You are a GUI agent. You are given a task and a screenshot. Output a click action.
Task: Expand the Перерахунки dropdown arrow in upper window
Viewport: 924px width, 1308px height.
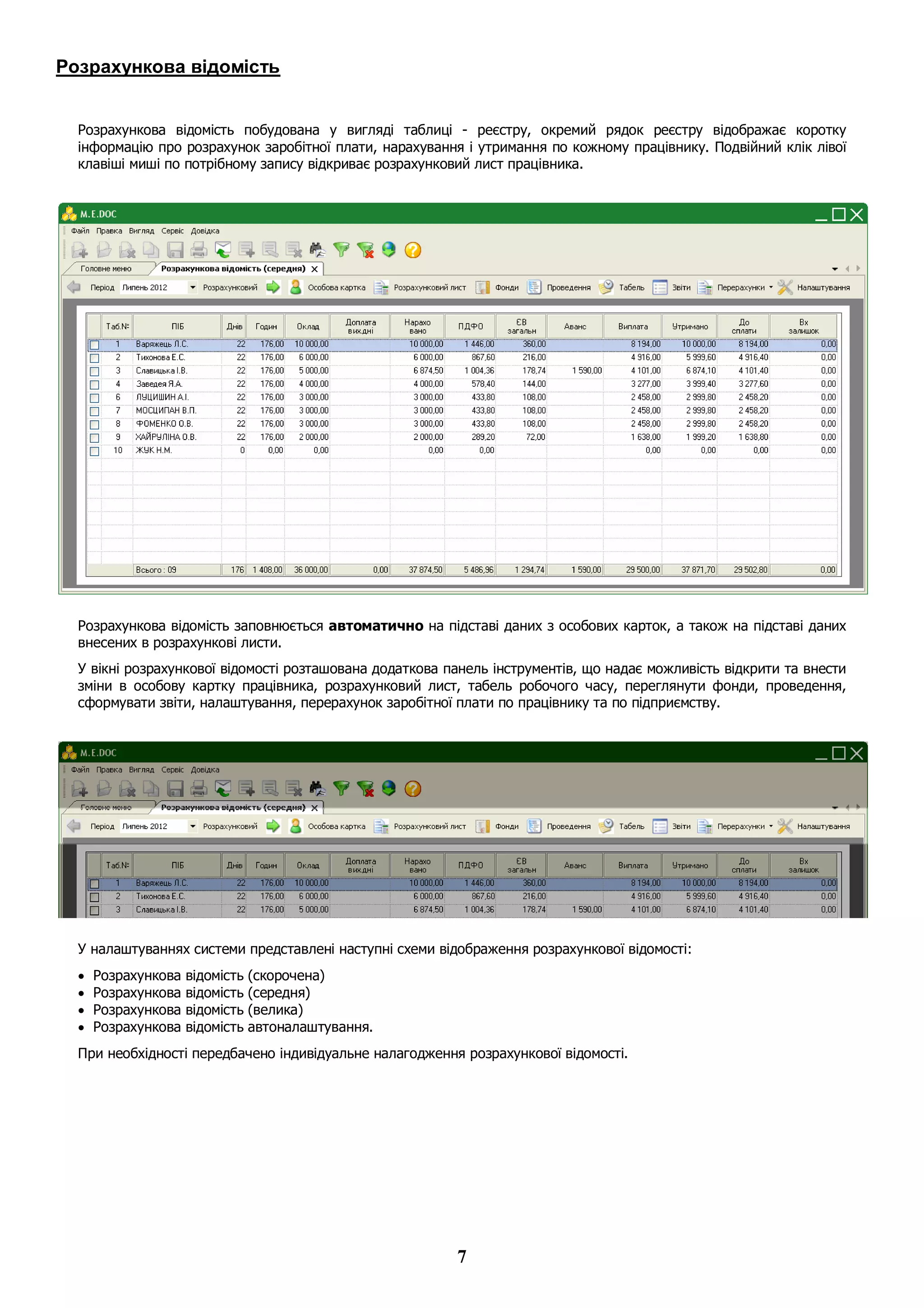771,287
